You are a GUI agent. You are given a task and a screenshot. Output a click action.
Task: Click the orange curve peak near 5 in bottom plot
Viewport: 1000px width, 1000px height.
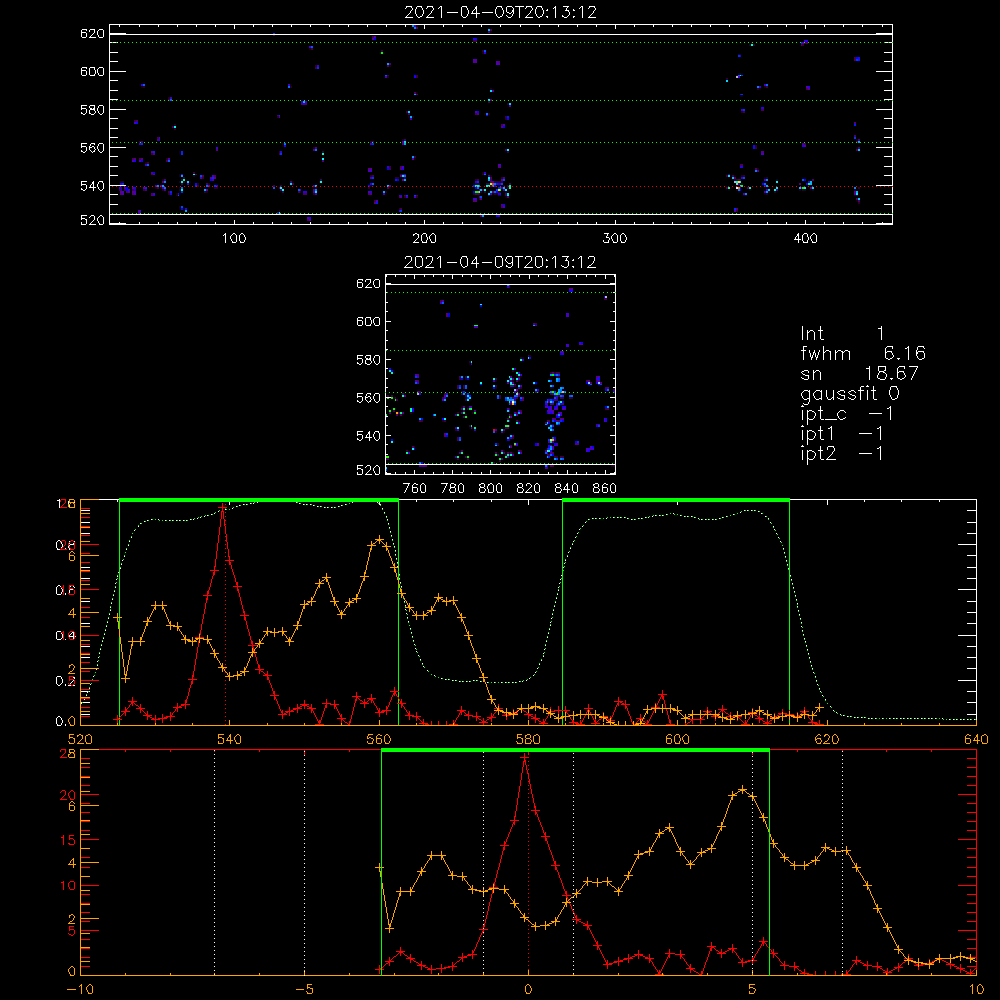click(742, 790)
